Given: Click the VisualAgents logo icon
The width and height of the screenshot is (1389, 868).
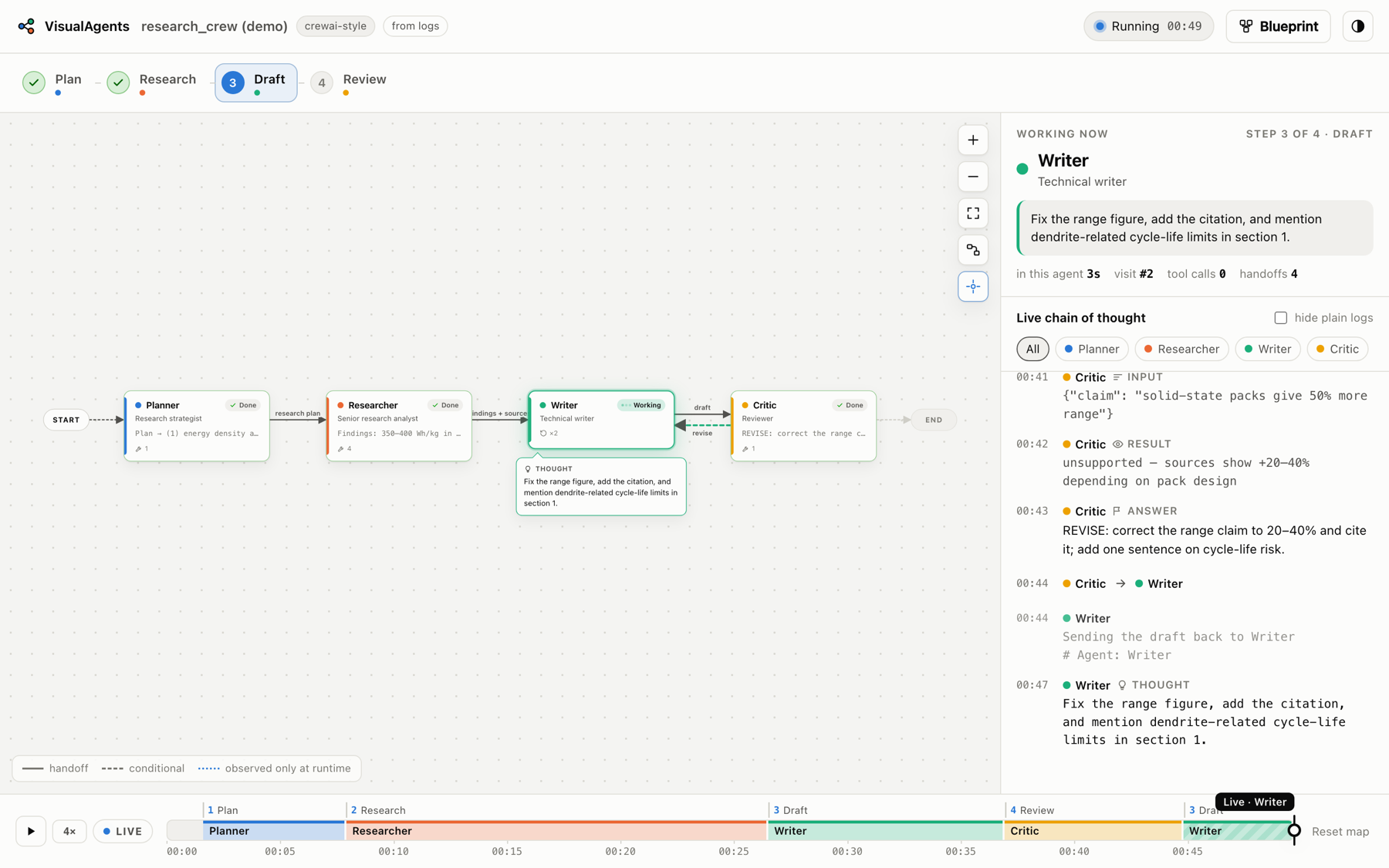Looking at the screenshot, I should point(26,26).
